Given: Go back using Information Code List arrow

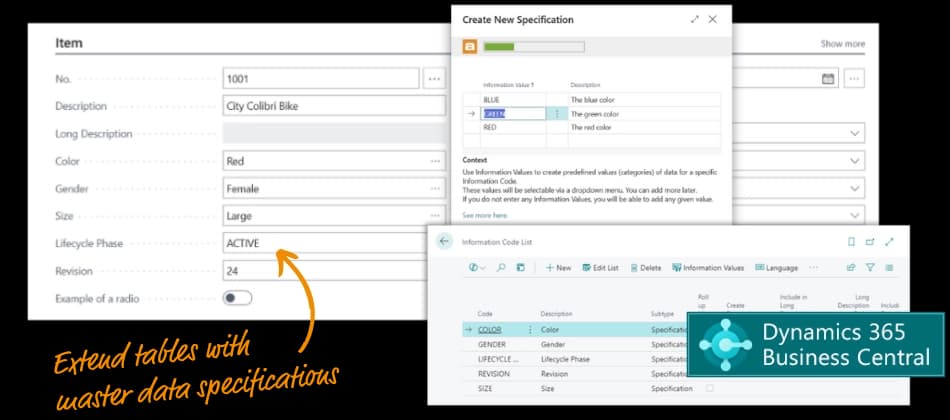Looking at the screenshot, I should (444, 241).
